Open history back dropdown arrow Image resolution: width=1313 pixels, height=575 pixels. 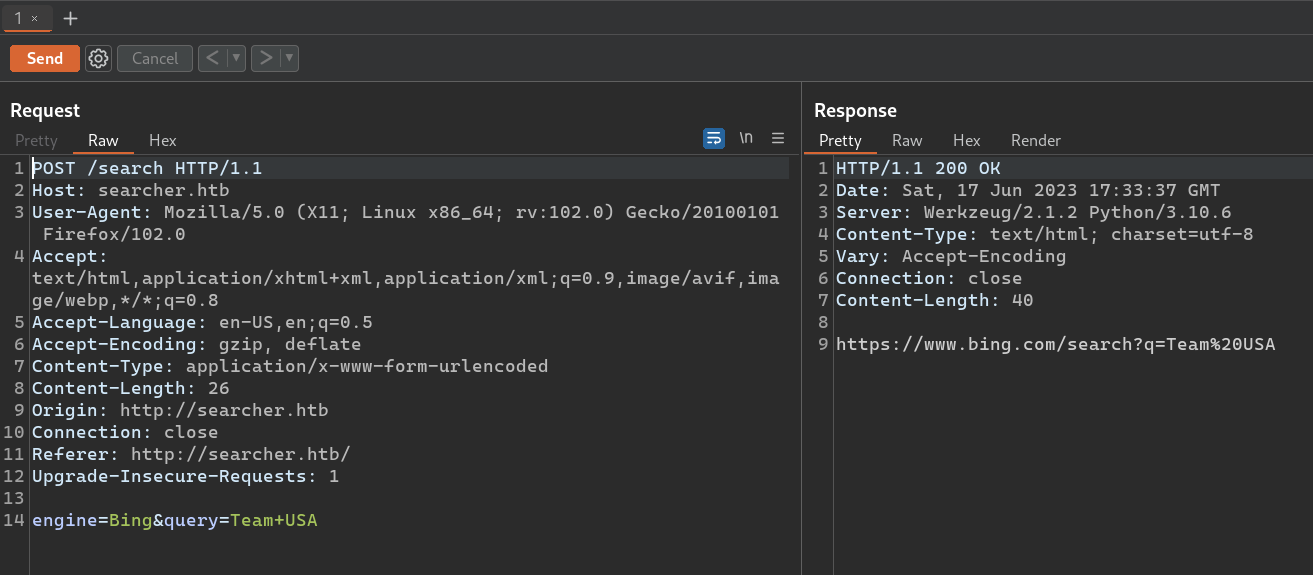click(237, 58)
